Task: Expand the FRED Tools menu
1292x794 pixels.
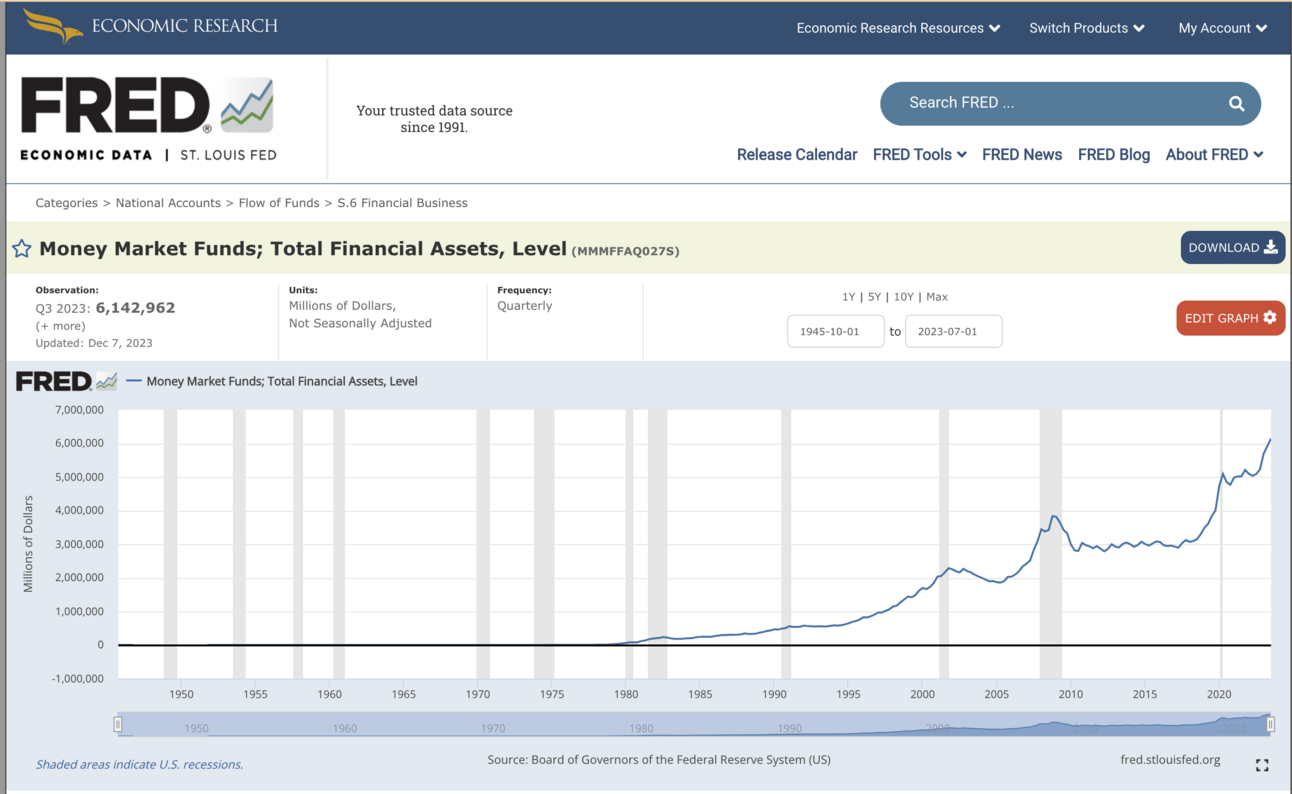Action: pyautogui.click(x=920, y=154)
